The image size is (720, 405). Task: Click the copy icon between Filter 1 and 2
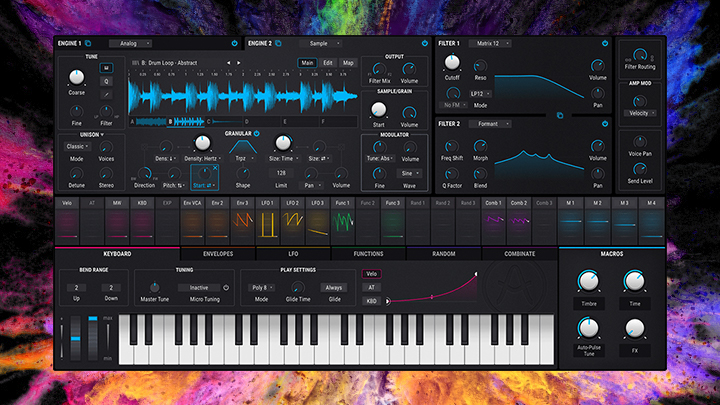(x=559, y=115)
